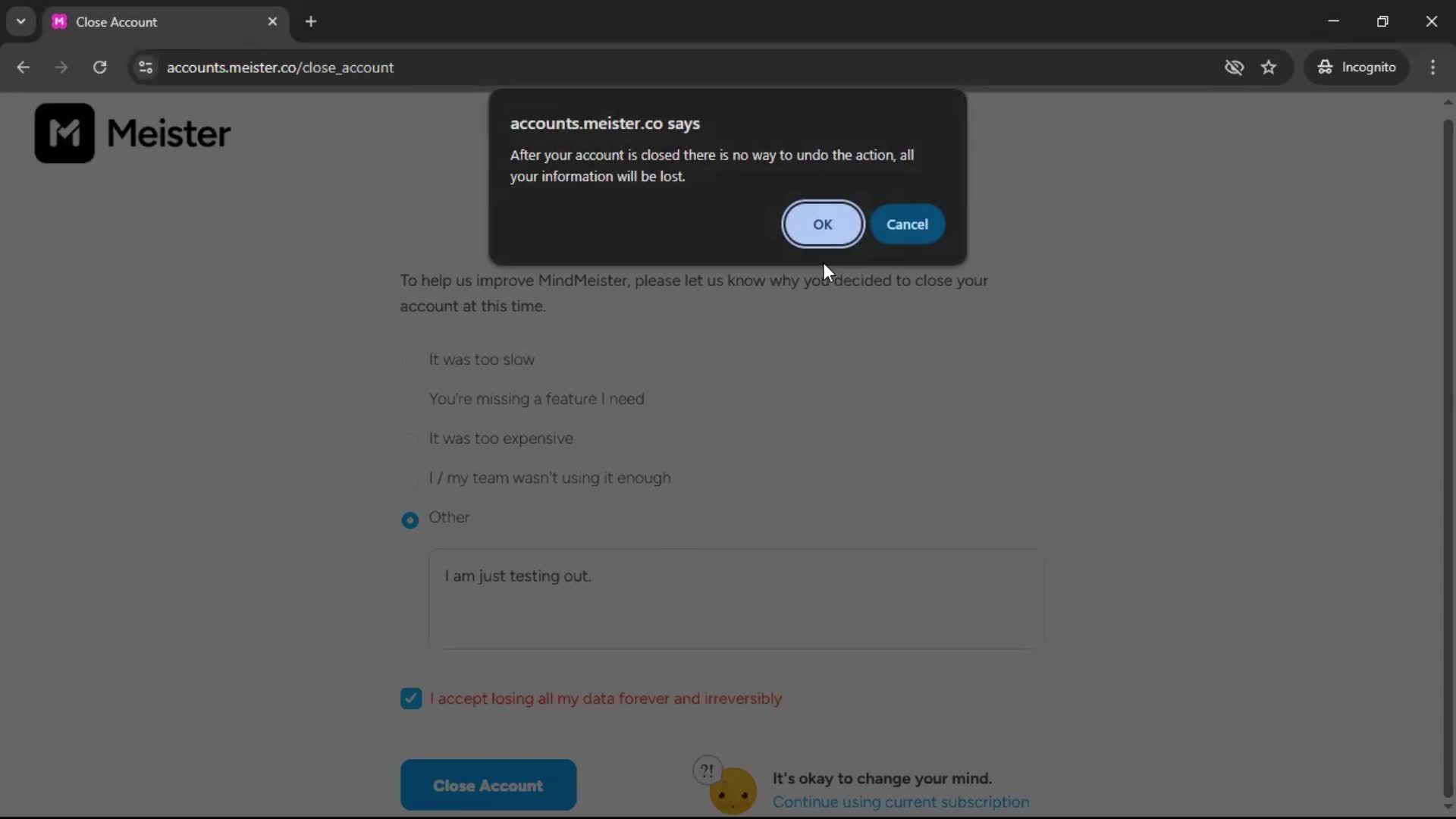Switch to the Close Account tab
This screenshot has height=819, width=1456.
pyautogui.click(x=165, y=22)
